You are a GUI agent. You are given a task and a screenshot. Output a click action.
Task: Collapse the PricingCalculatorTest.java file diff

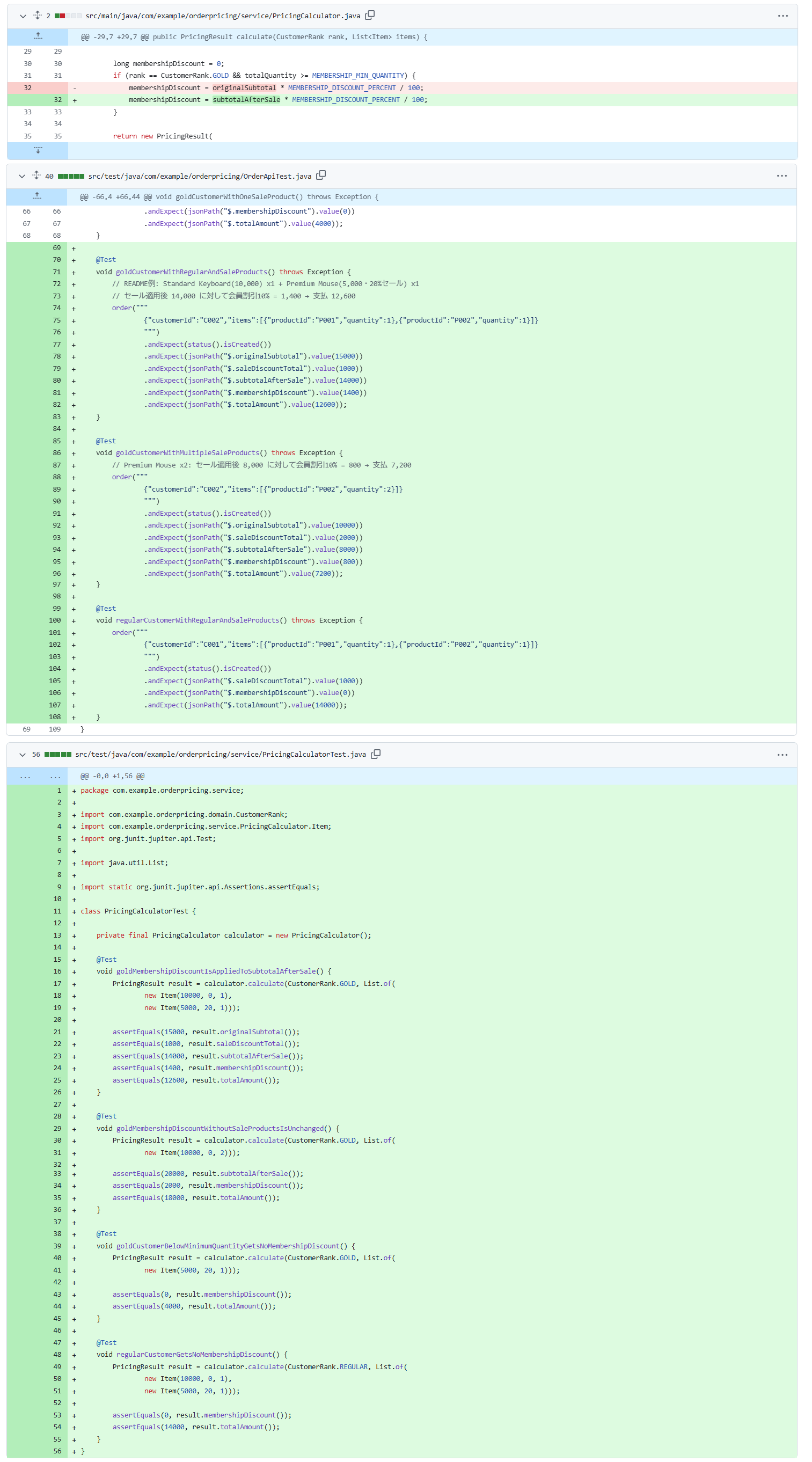(x=22, y=754)
